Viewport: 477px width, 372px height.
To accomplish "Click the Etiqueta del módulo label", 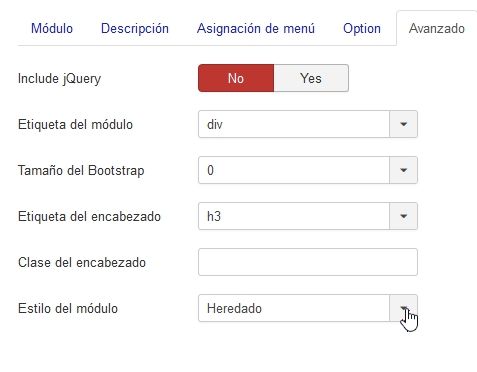I will [75, 124].
